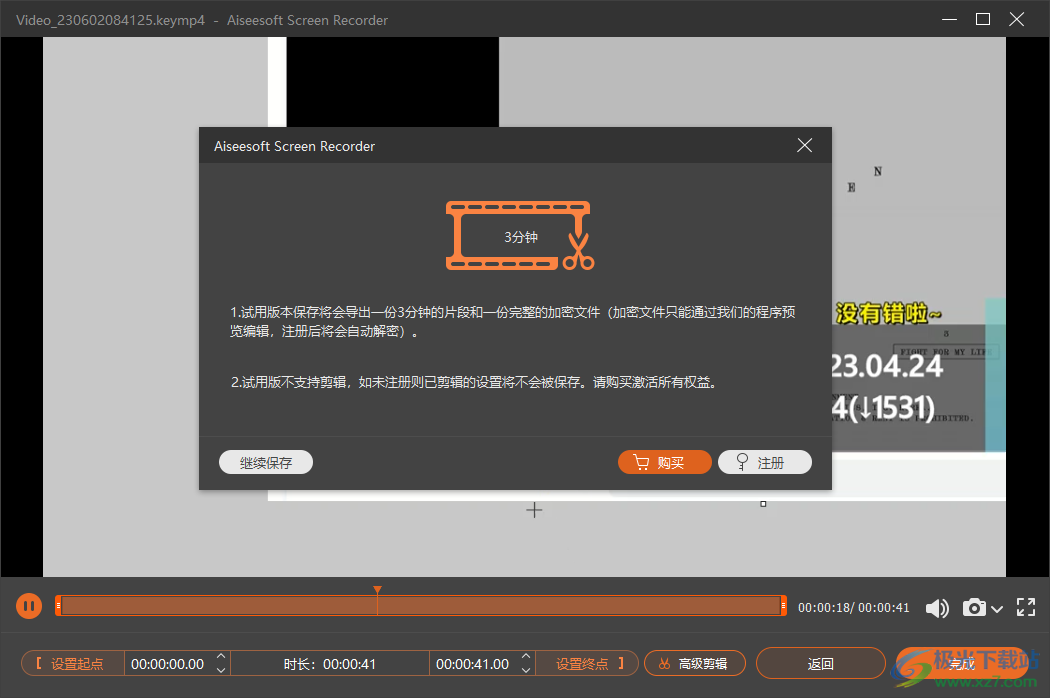The width and height of the screenshot is (1050, 698).
Task: Take a snapshot with the camera icon
Action: 974,608
